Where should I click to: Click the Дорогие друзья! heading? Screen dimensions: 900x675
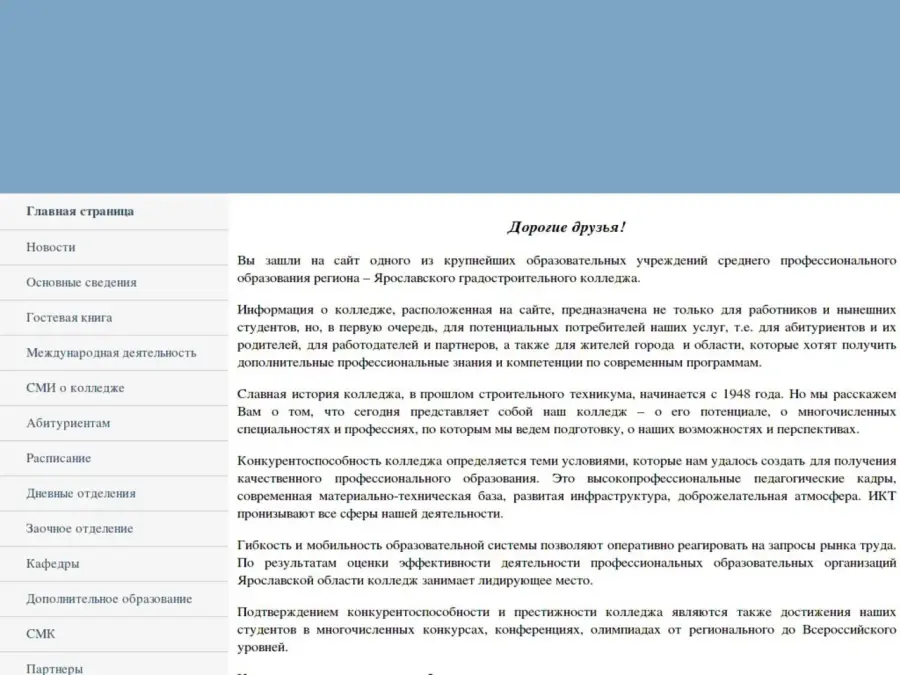pos(566,228)
